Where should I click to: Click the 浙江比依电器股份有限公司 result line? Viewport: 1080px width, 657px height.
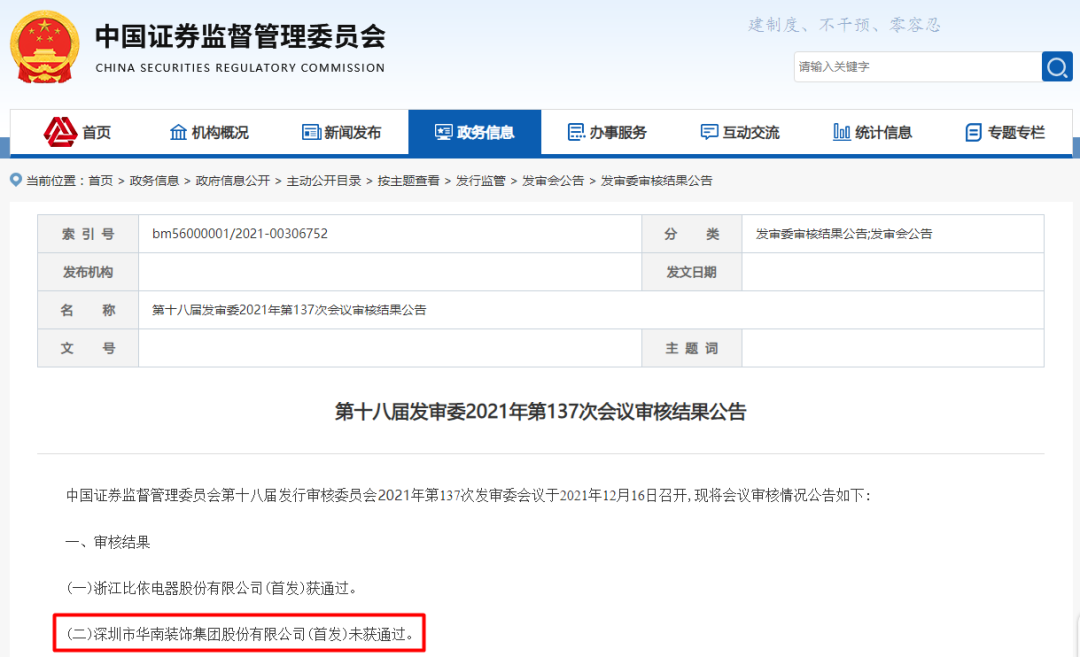pyautogui.click(x=211, y=588)
